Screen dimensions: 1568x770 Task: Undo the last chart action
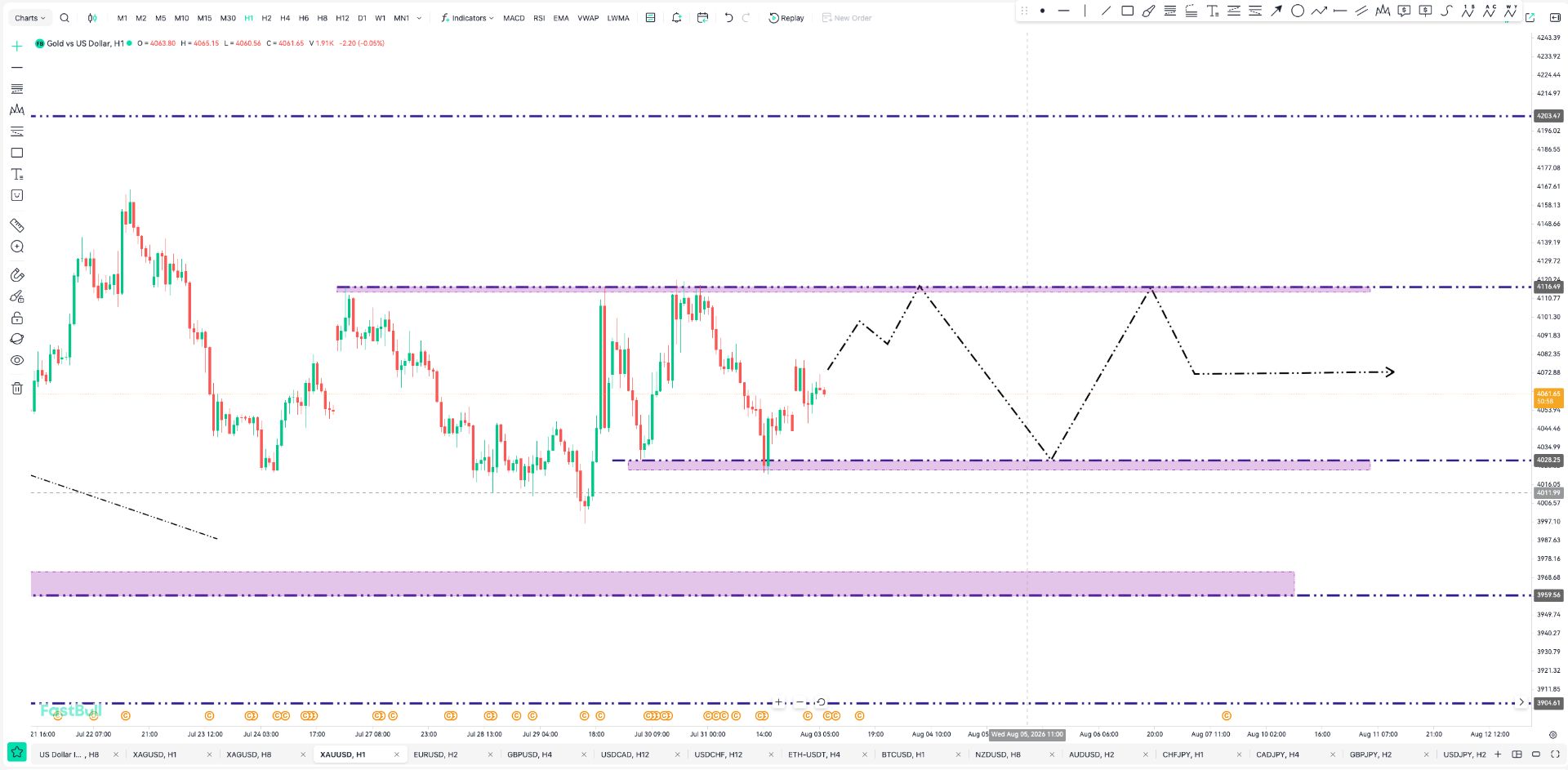[x=728, y=18]
